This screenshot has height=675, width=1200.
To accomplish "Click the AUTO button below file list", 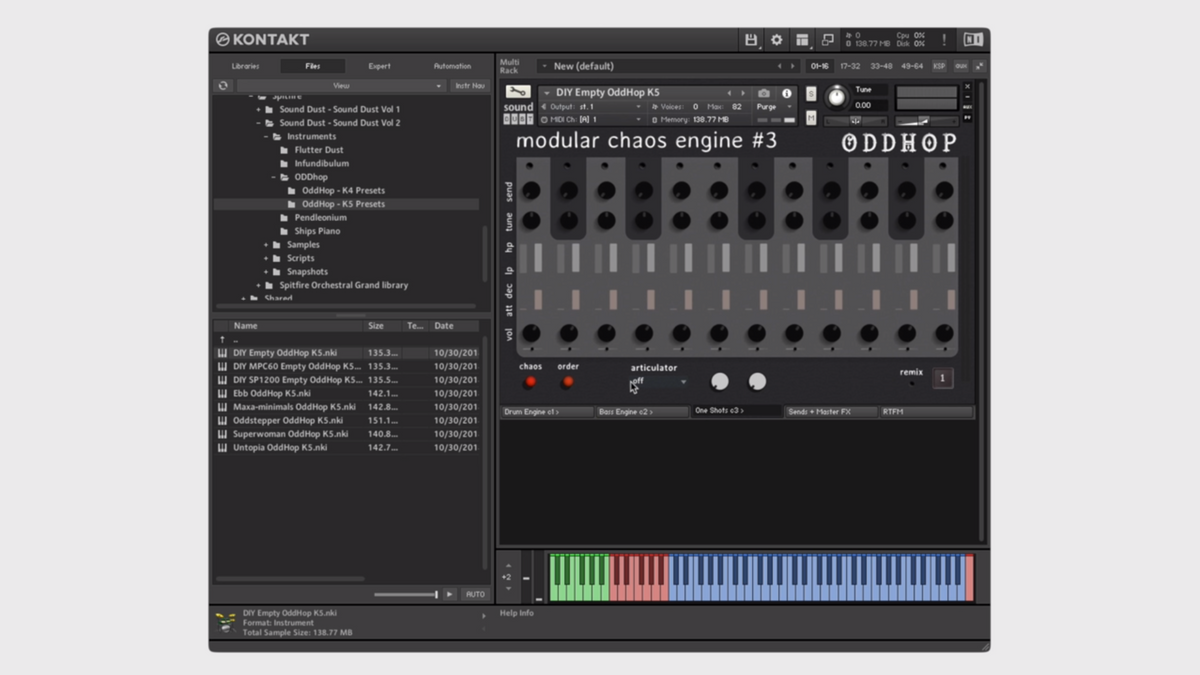I will pyautogui.click(x=475, y=594).
